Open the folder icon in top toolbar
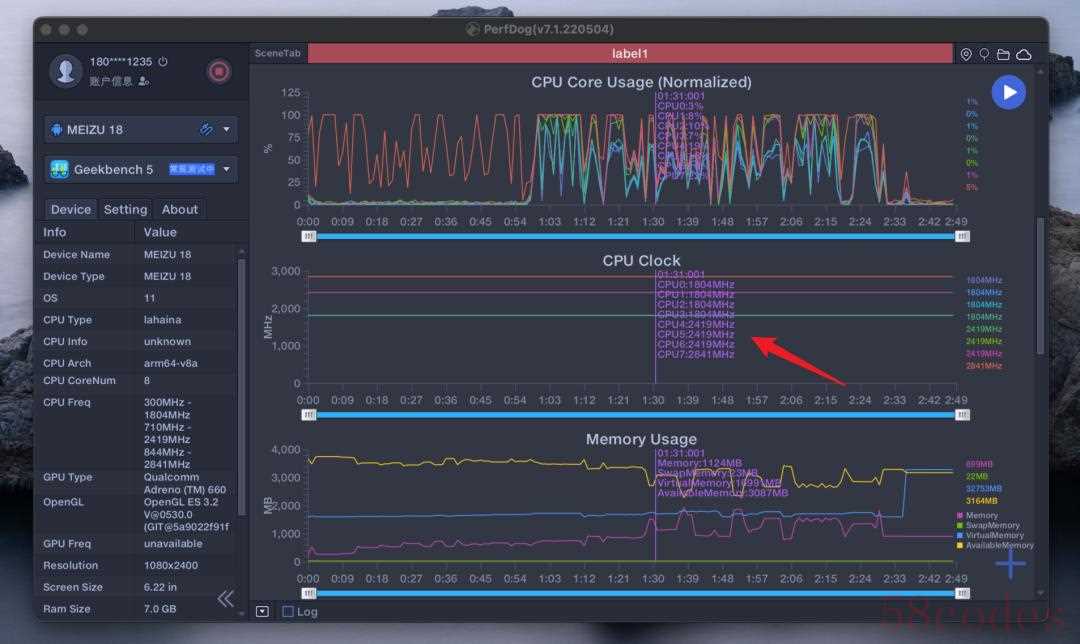Viewport: 1080px width, 644px height. click(x=1004, y=54)
